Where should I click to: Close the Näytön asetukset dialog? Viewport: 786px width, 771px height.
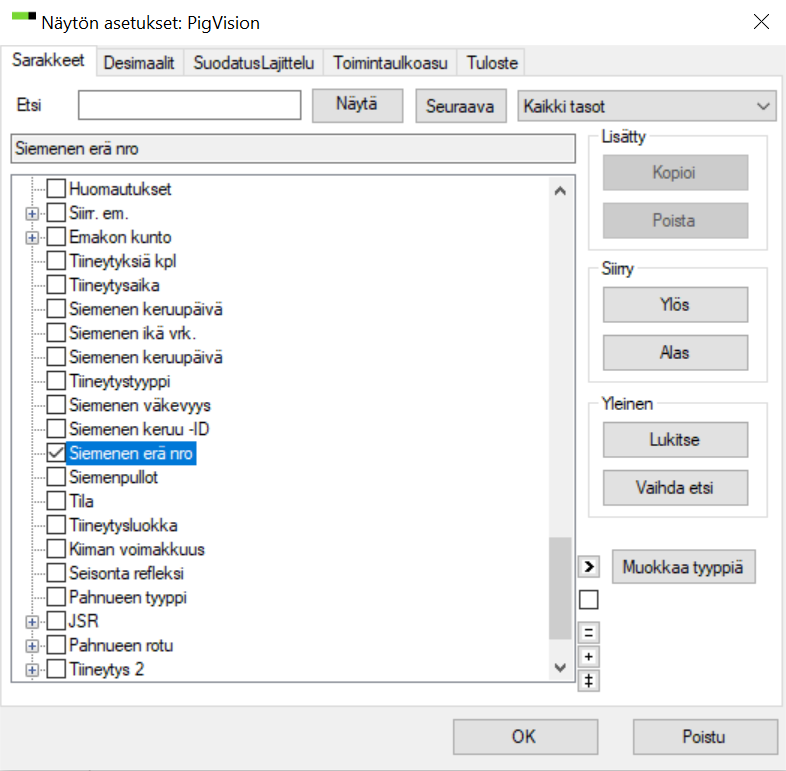(761, 22)
